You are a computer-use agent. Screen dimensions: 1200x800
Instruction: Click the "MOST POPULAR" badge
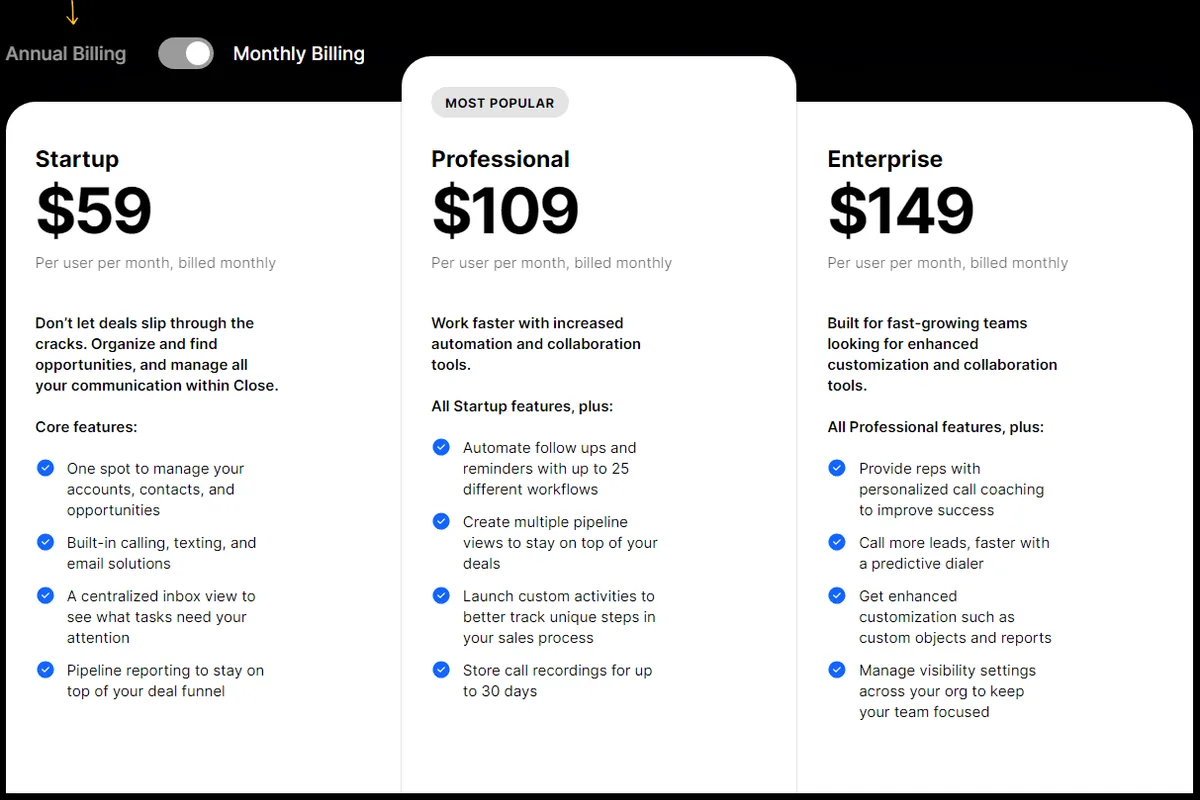pyautogui.click(x=499, y=102)
